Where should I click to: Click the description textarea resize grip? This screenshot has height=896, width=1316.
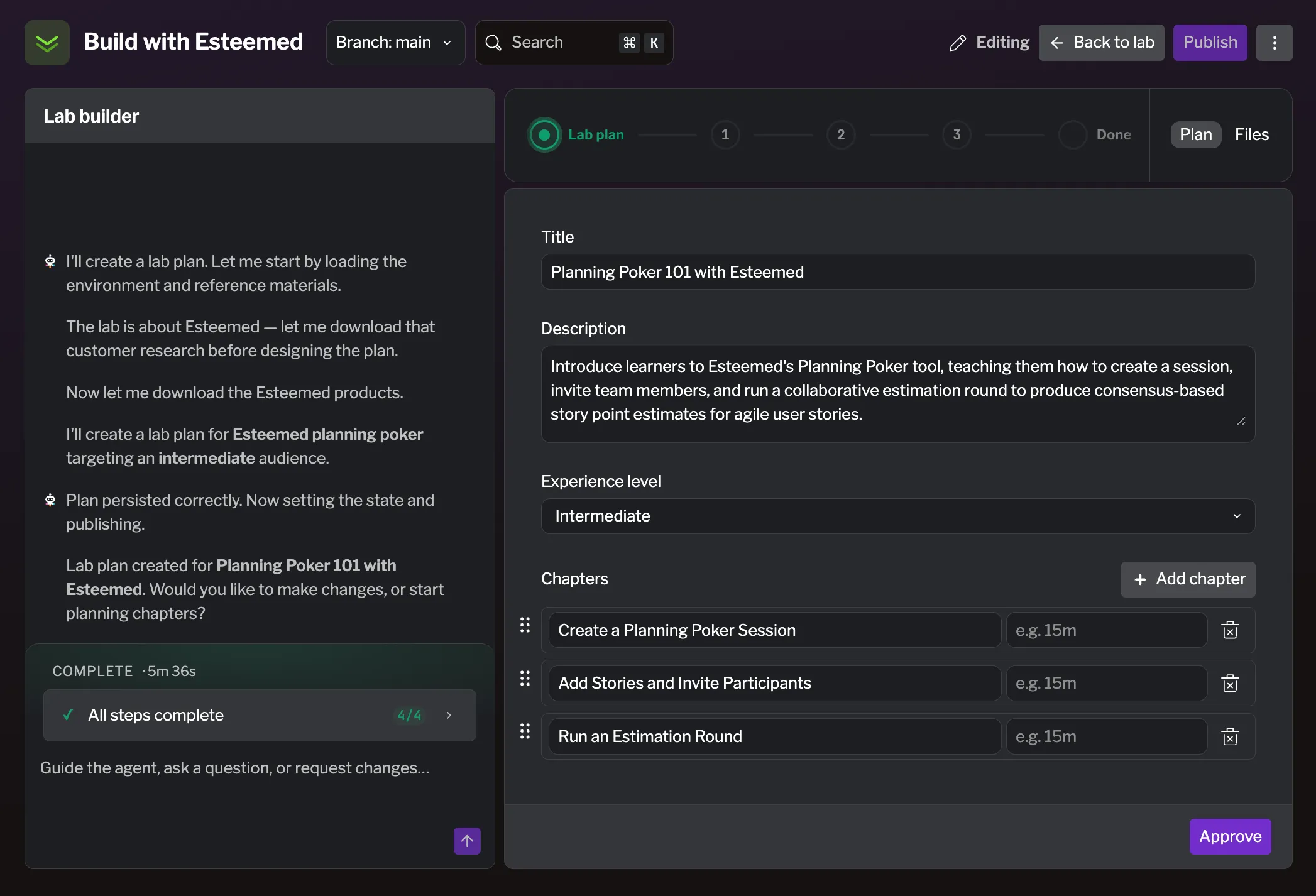click(x=1241, y=422)
